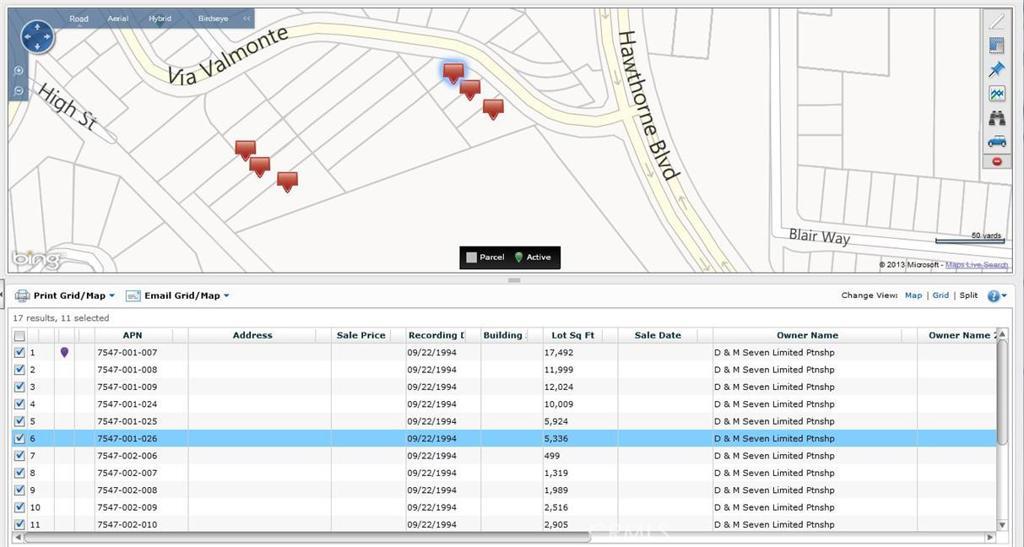Click the Grid view link

click(940, 296)
